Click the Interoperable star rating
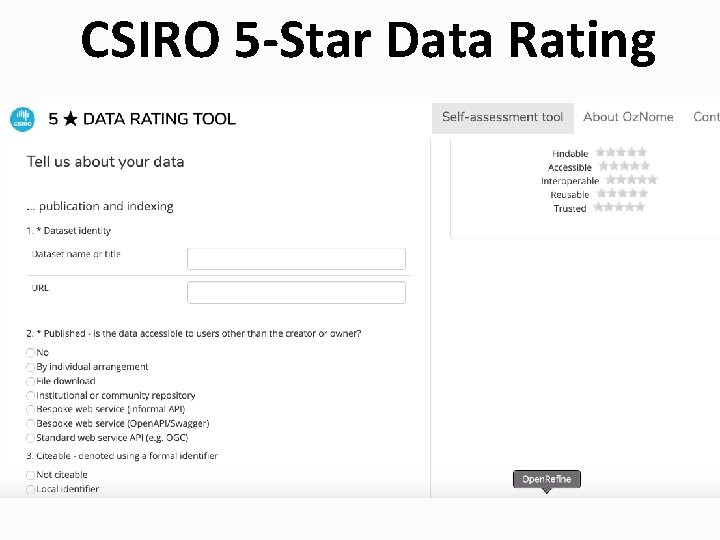This screenshot has height=540, width=720. click(x=632, y=180)
